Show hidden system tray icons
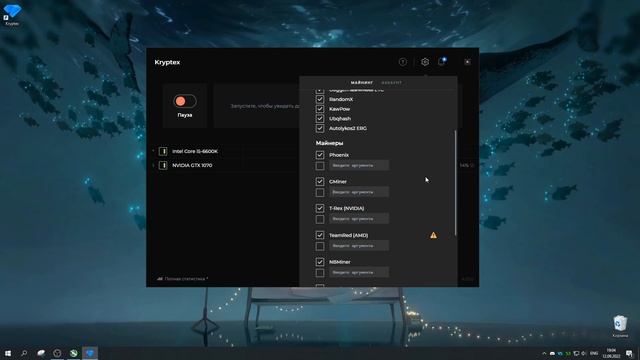Image resolution: width=640 pixels, height=360 pixels. point(544,353)
